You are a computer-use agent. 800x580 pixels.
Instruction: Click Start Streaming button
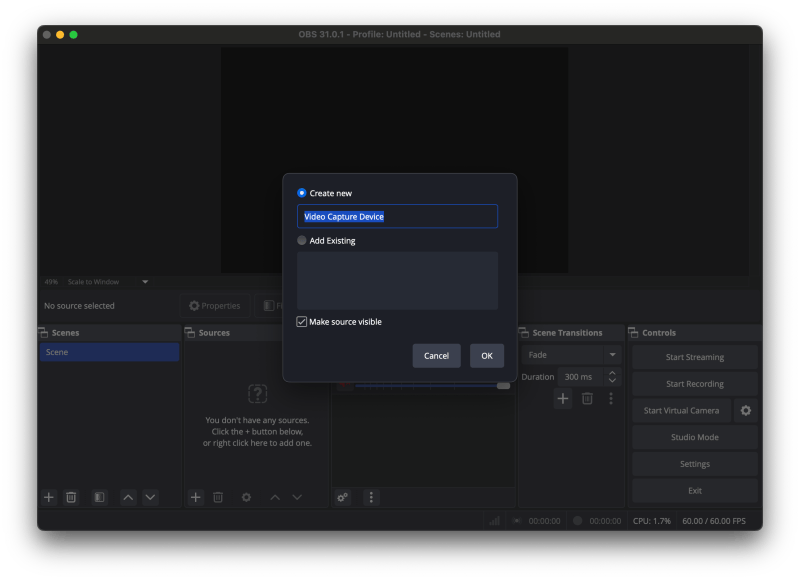(694, 357)
